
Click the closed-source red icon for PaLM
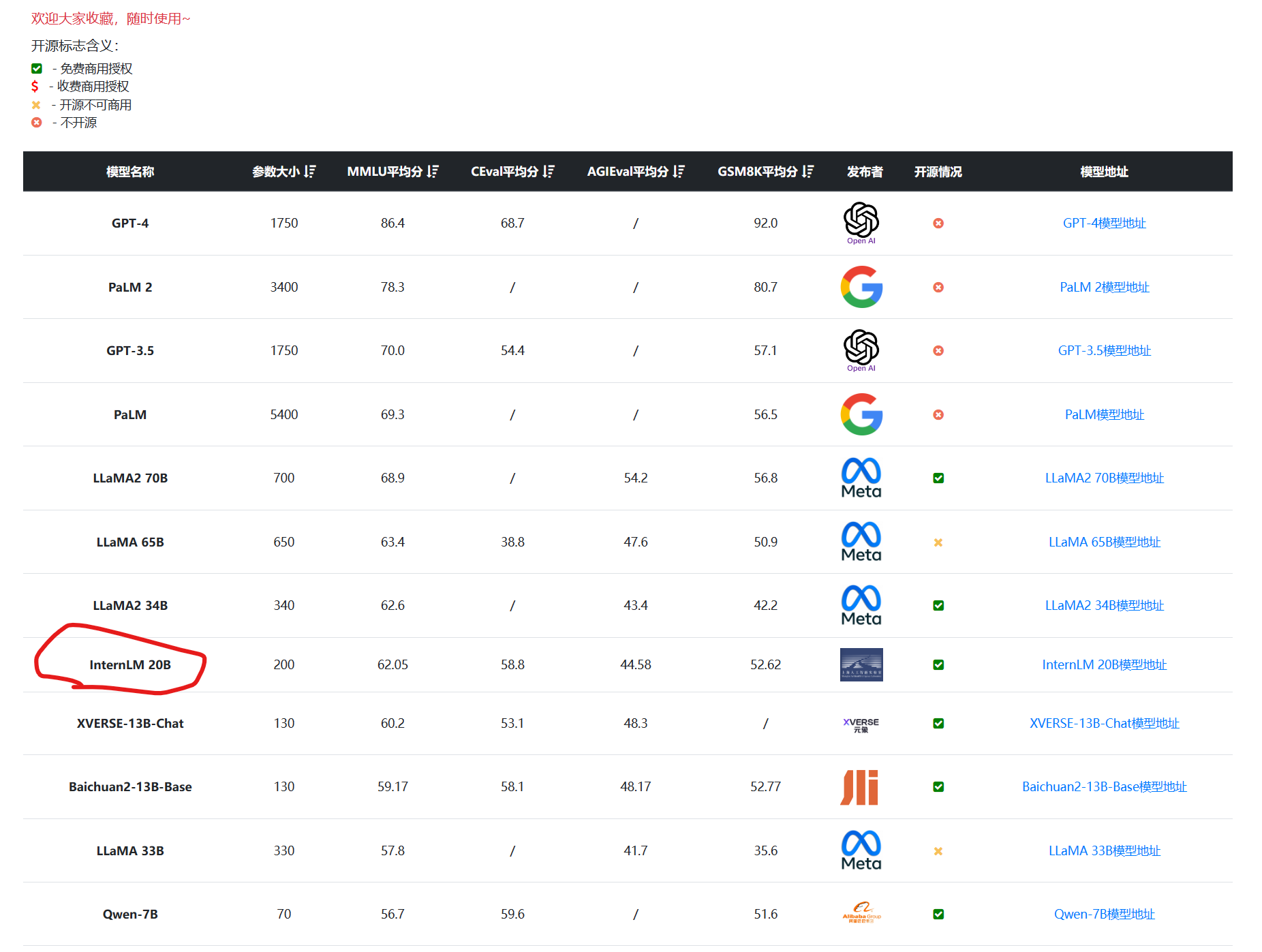938,415
